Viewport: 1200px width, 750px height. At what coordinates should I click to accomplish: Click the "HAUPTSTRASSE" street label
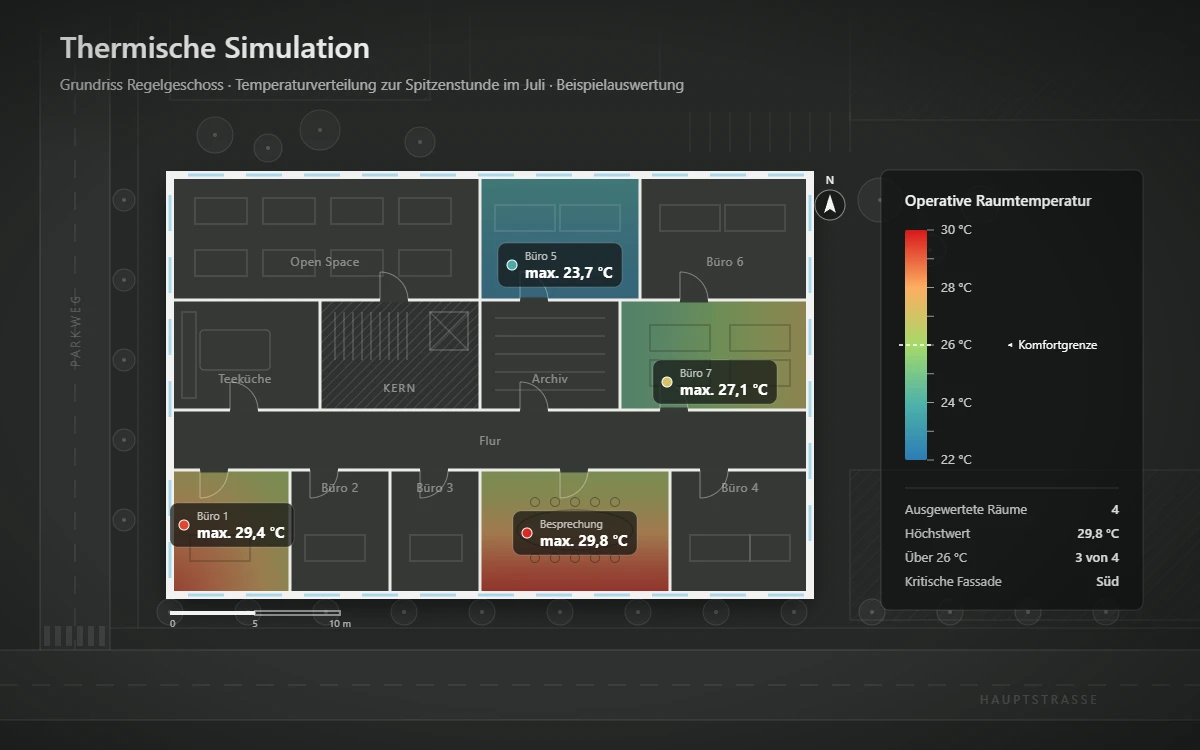(1039, 700)
